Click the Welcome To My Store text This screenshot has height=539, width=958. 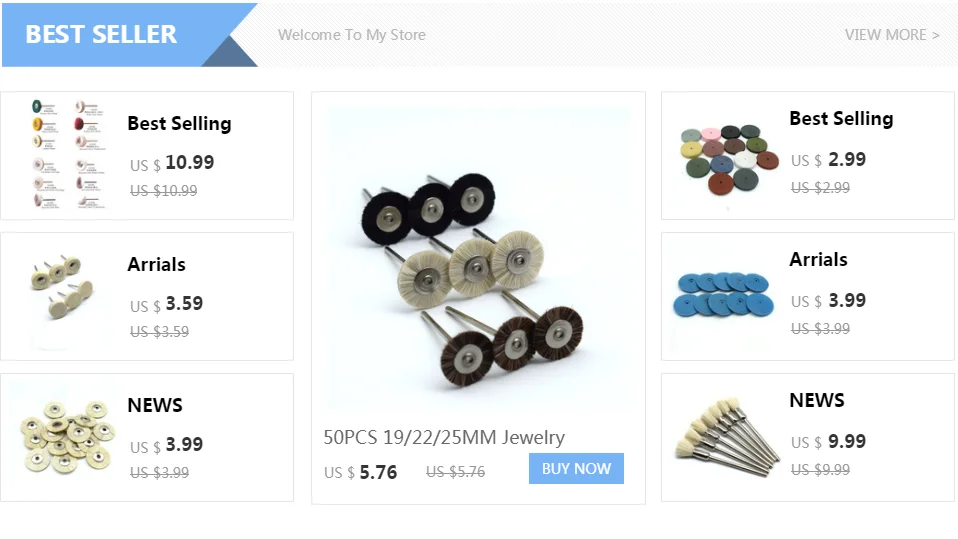352,35
